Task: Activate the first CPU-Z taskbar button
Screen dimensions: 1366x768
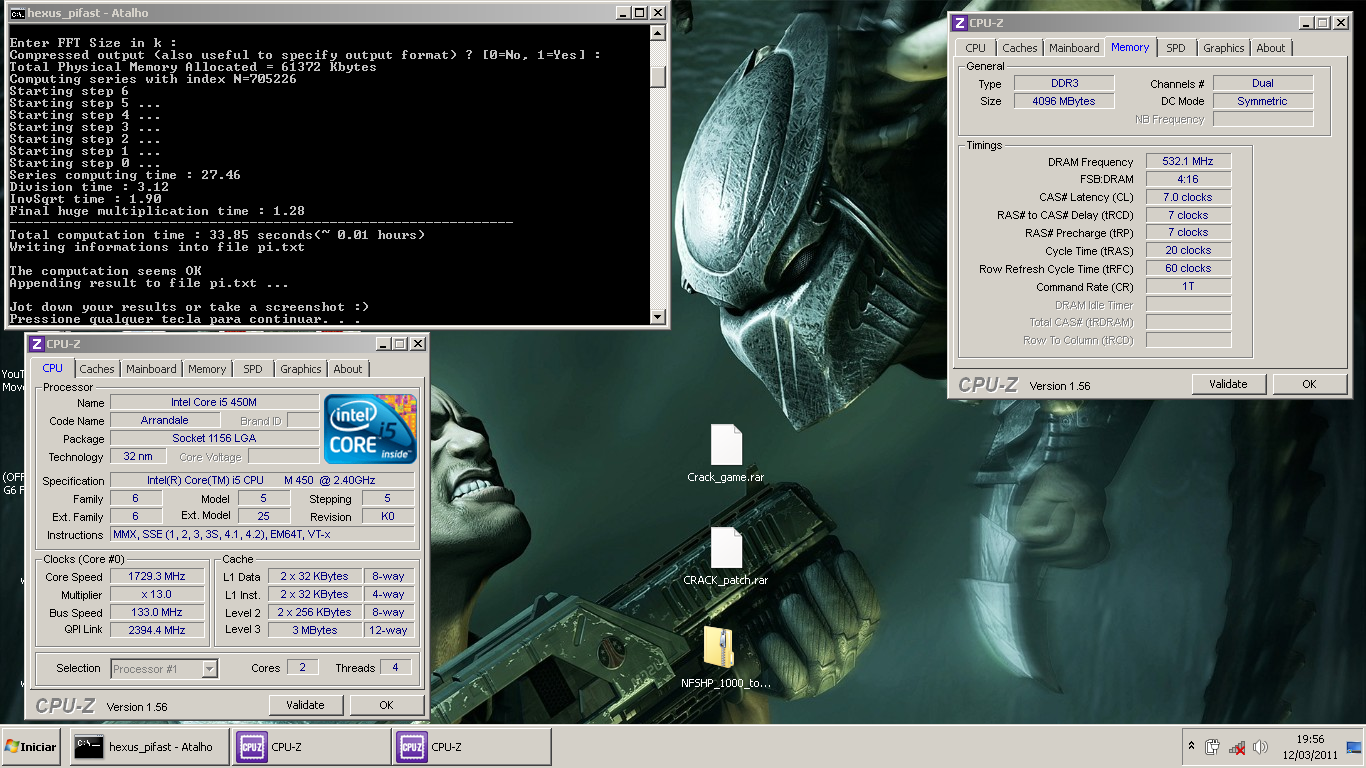Action: (311, 747)
